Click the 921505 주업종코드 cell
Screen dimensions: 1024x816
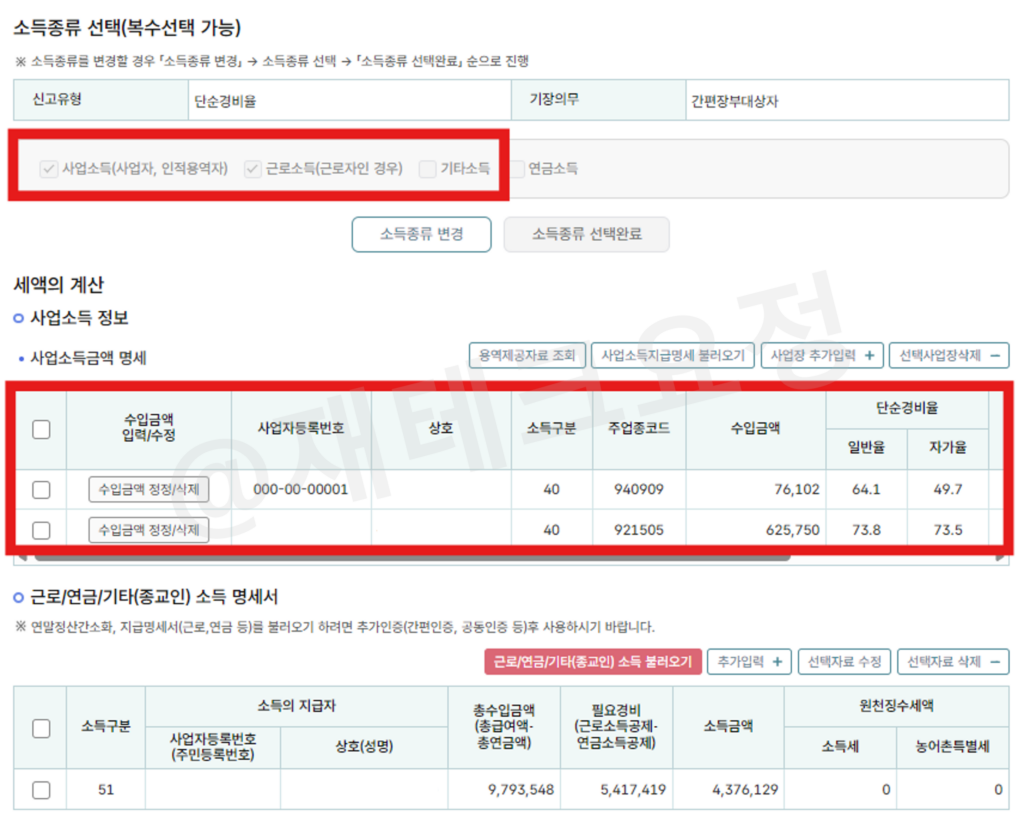[639, 530]
